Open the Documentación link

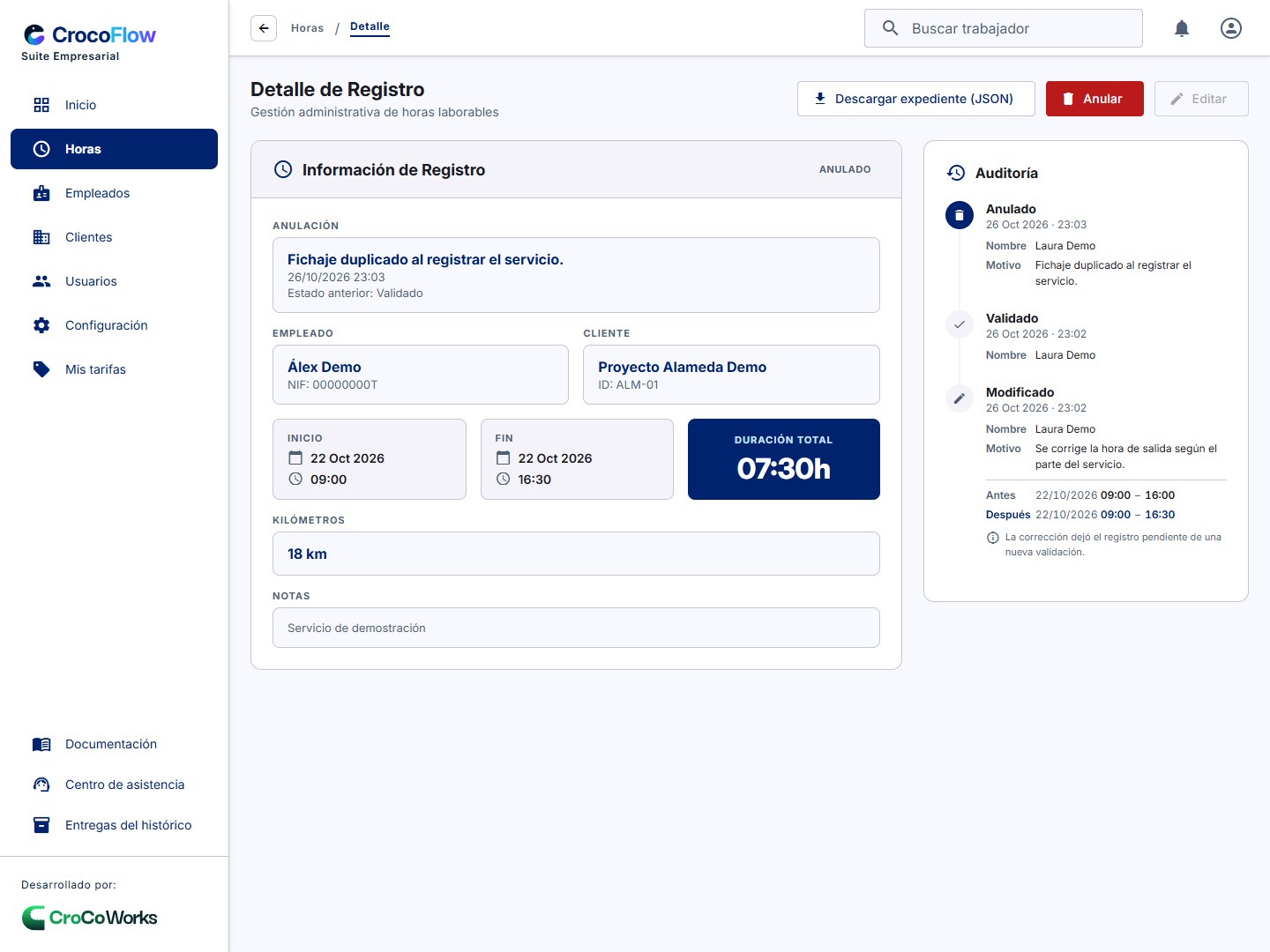point(114,744)
